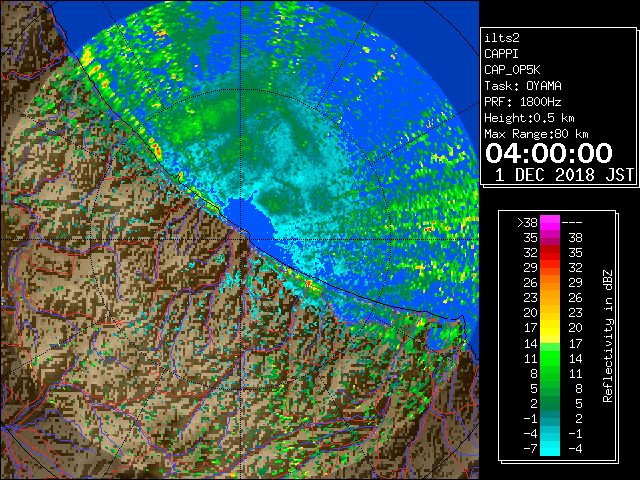Viewport: 640px width, 480px height.
Task: Click the 'PRF: 1800Hz' line
Action: pos(523,102)
